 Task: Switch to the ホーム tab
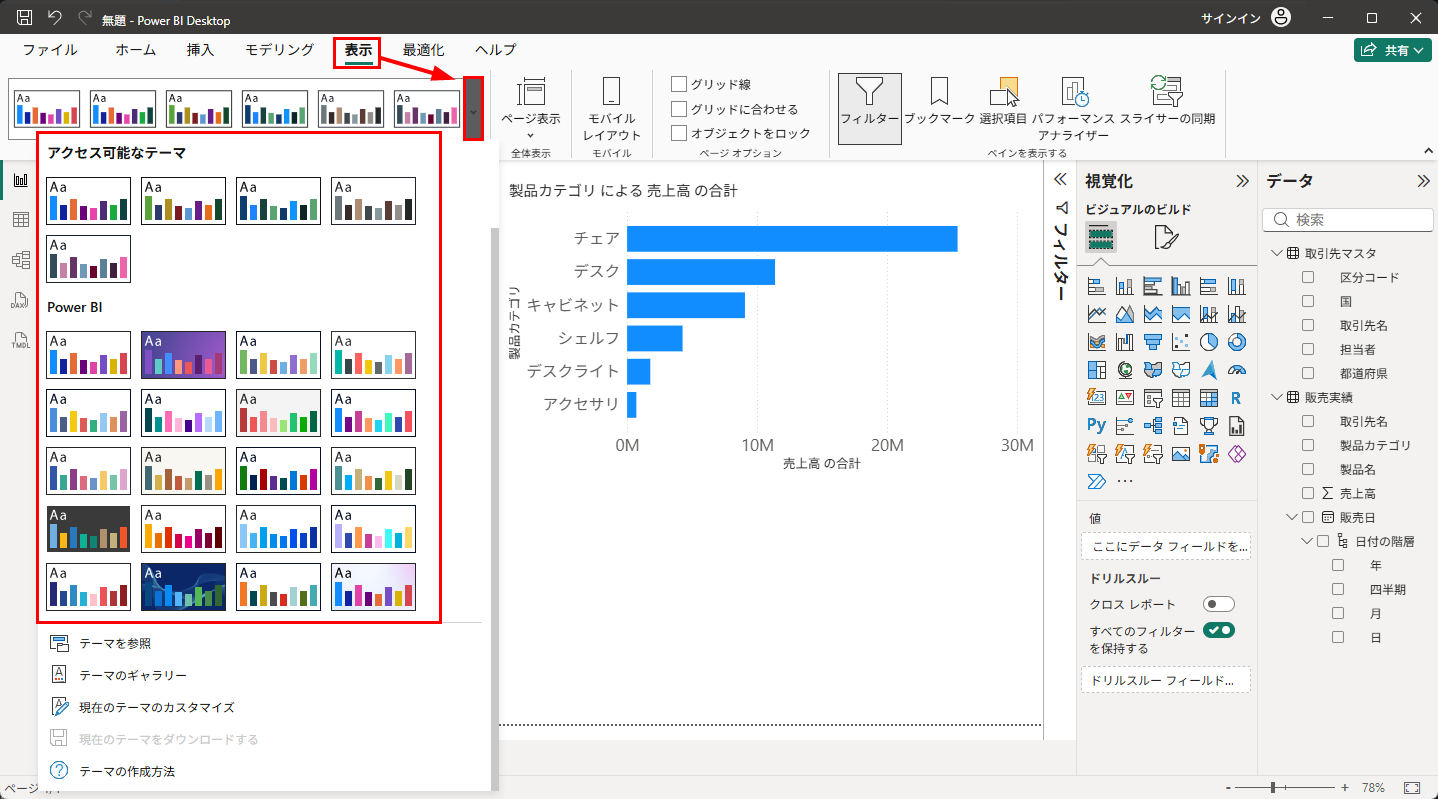point(135,50)
